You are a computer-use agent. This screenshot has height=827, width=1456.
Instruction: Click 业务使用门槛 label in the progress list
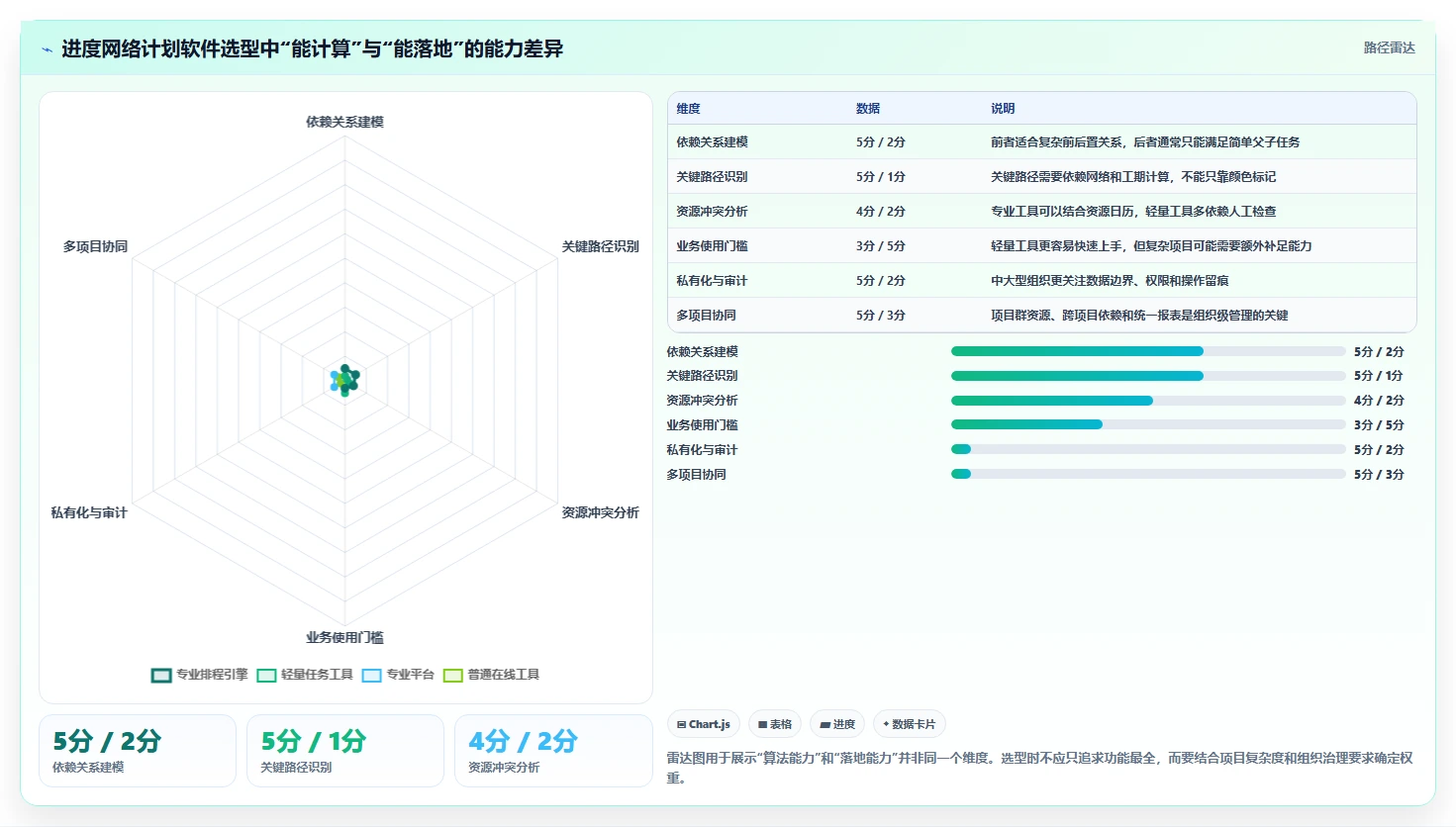(702, 425)
